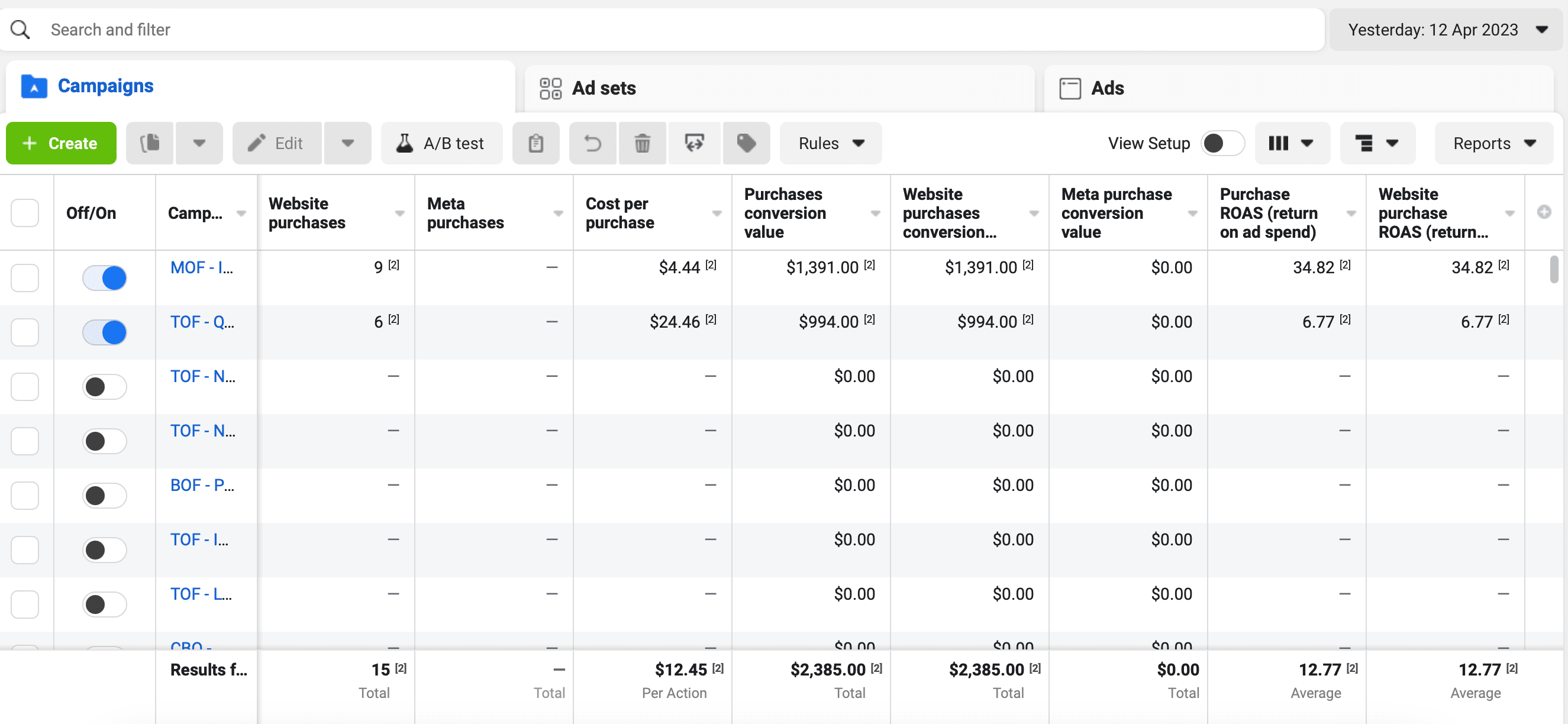
Task: Open the BOF - P campaign link
Action: click(202, 486)
